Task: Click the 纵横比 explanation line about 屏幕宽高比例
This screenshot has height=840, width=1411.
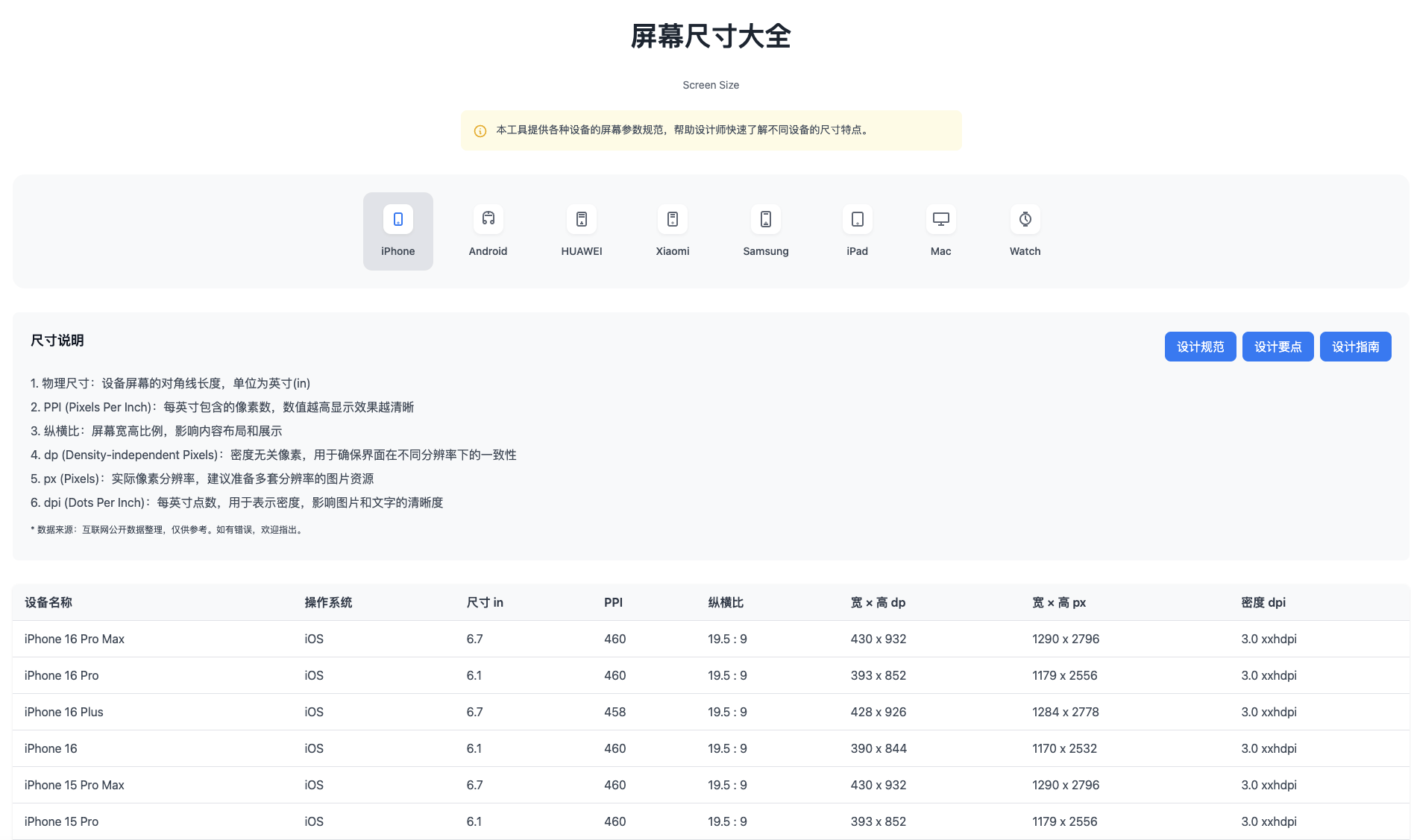Action: coord(157,431)
